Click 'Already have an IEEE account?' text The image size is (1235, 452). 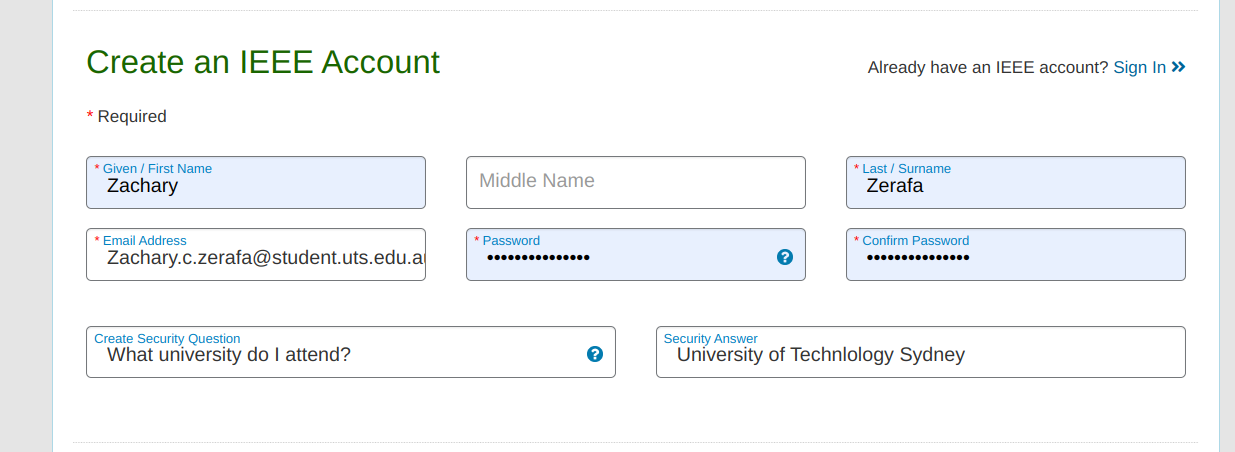(987, 68)
